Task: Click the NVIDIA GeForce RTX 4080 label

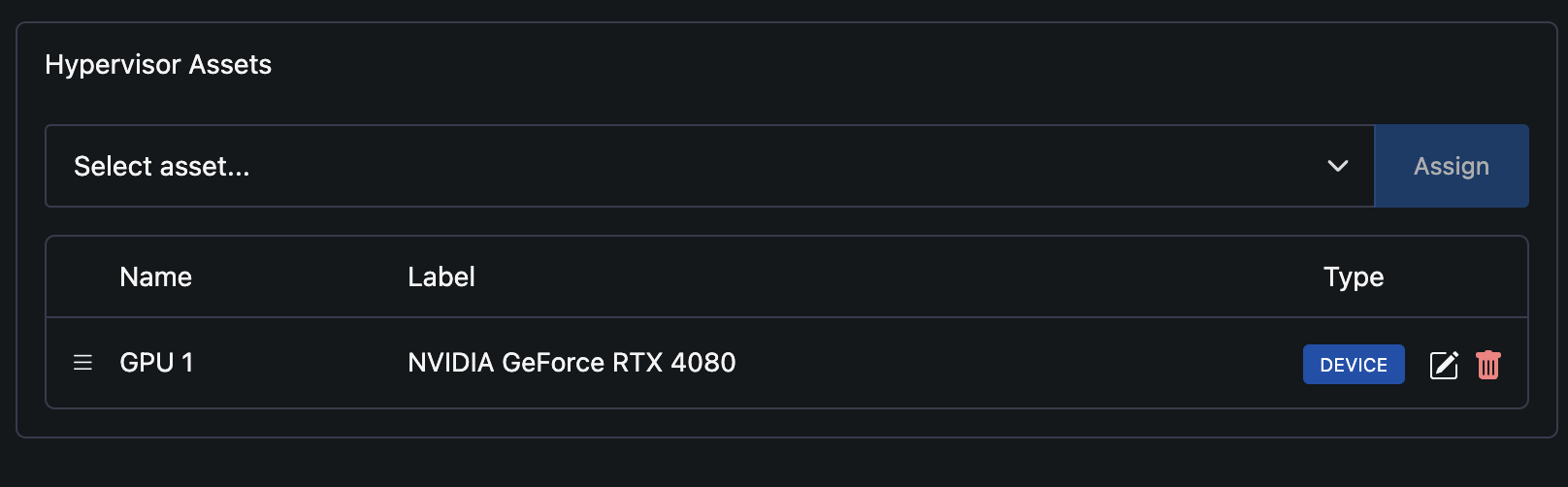Action: pyautogui.click(x=572, y=363)
